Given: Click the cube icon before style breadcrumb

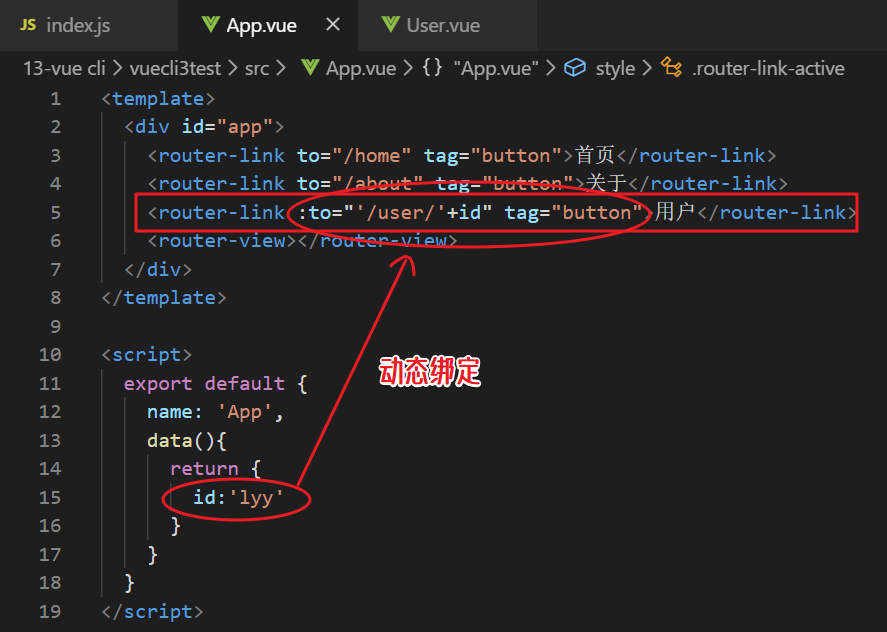Looking at the screenshot, I should tap(575, 68).
